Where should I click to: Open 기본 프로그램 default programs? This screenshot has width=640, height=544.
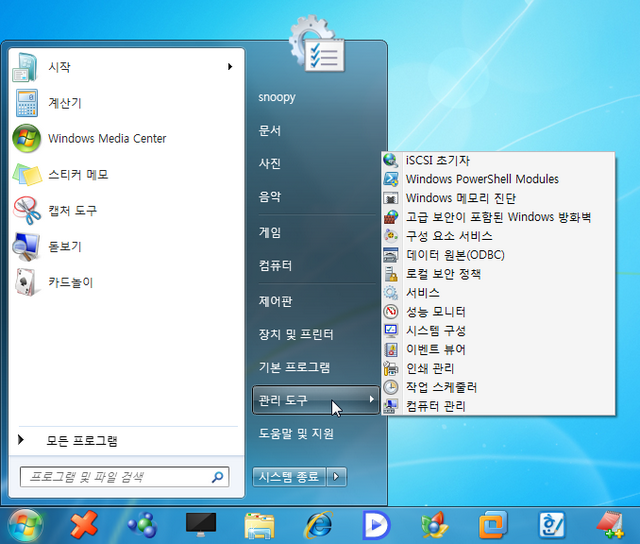click(294, 367)
